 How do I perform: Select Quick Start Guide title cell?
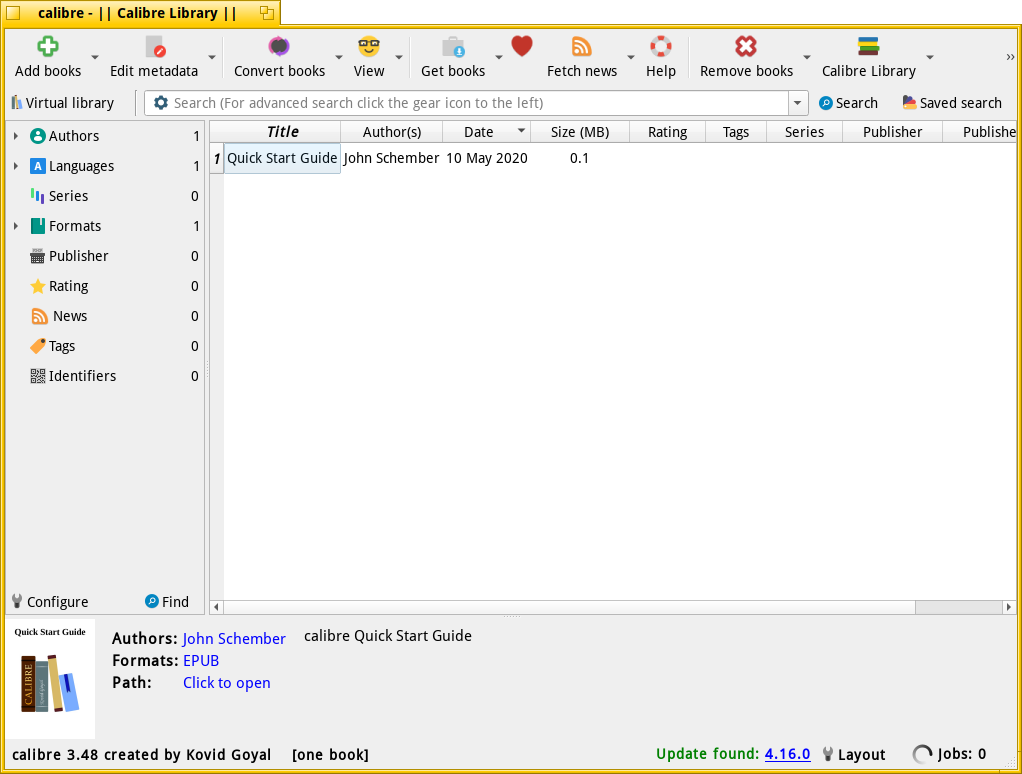pyautogui.click(x=282, y=158)
